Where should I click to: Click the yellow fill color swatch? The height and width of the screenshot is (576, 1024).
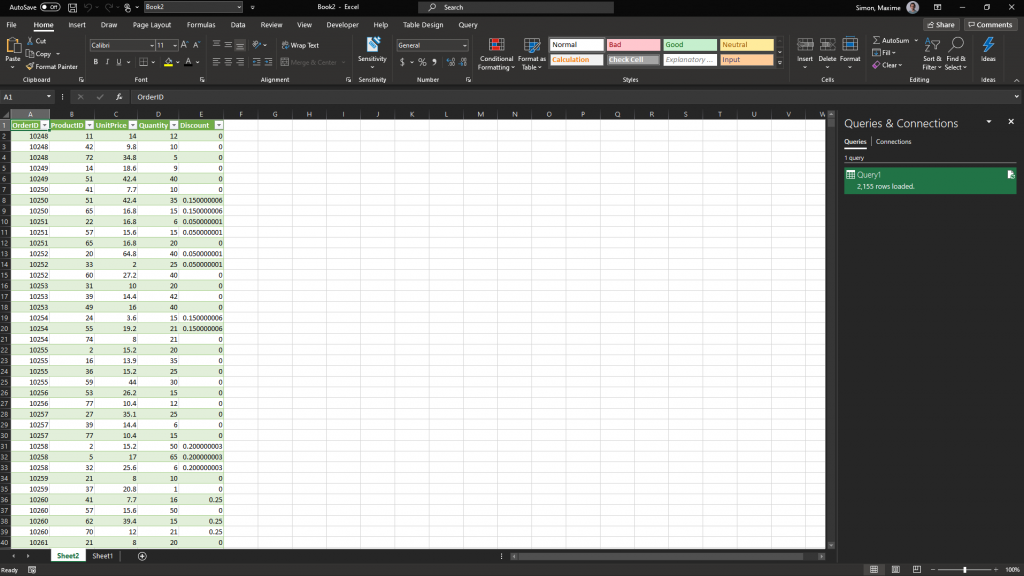[x=168, y=62]
